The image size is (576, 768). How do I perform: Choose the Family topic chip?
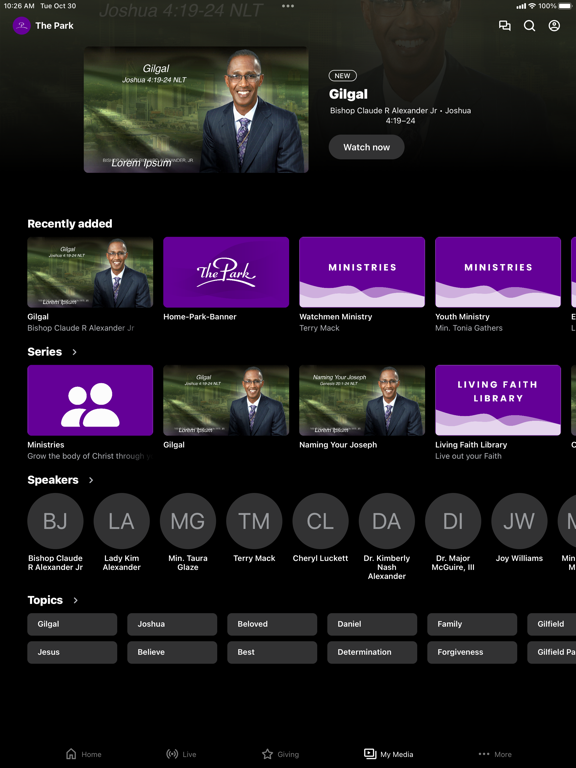click(472, 624)
